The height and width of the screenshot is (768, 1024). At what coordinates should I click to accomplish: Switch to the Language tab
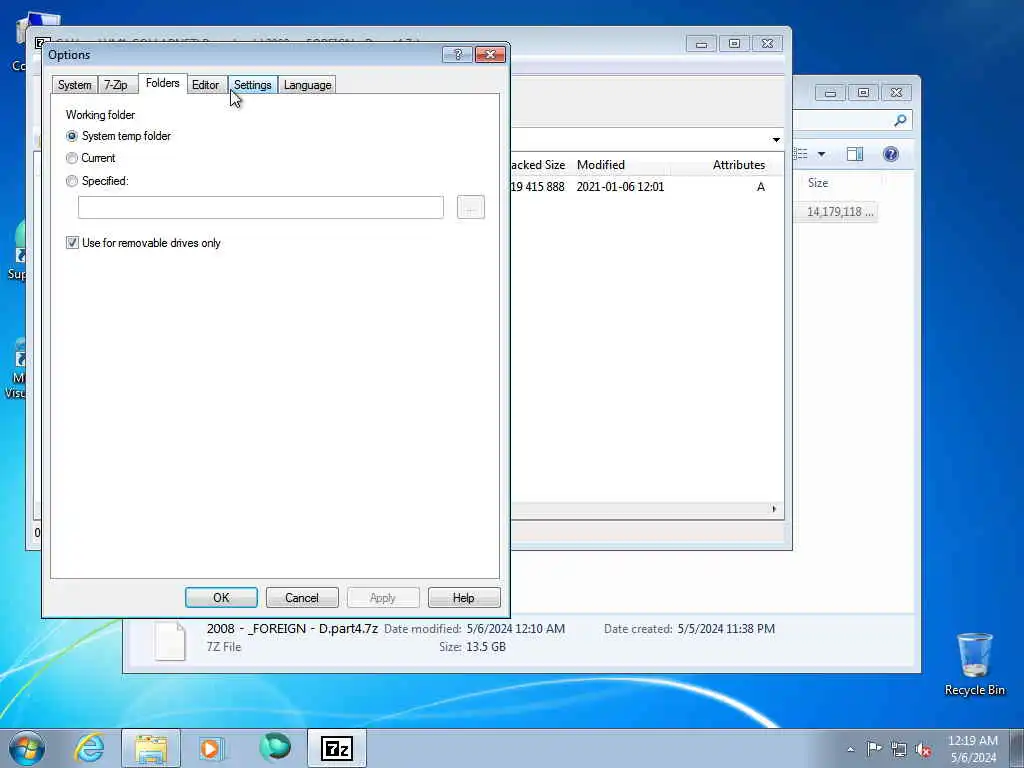(308, 85)
